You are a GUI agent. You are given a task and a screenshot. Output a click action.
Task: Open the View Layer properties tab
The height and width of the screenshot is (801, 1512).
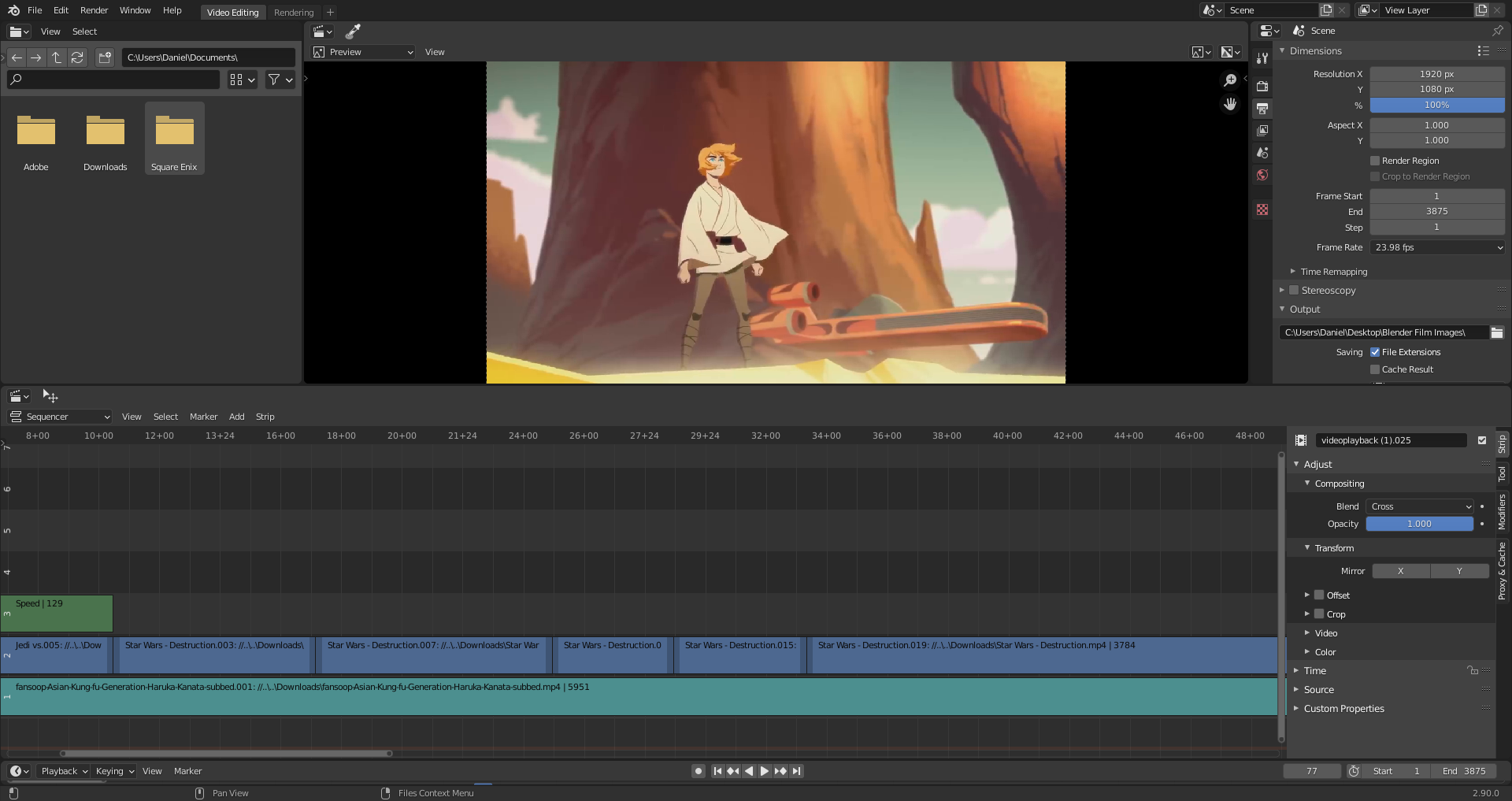coord(1262,130)
